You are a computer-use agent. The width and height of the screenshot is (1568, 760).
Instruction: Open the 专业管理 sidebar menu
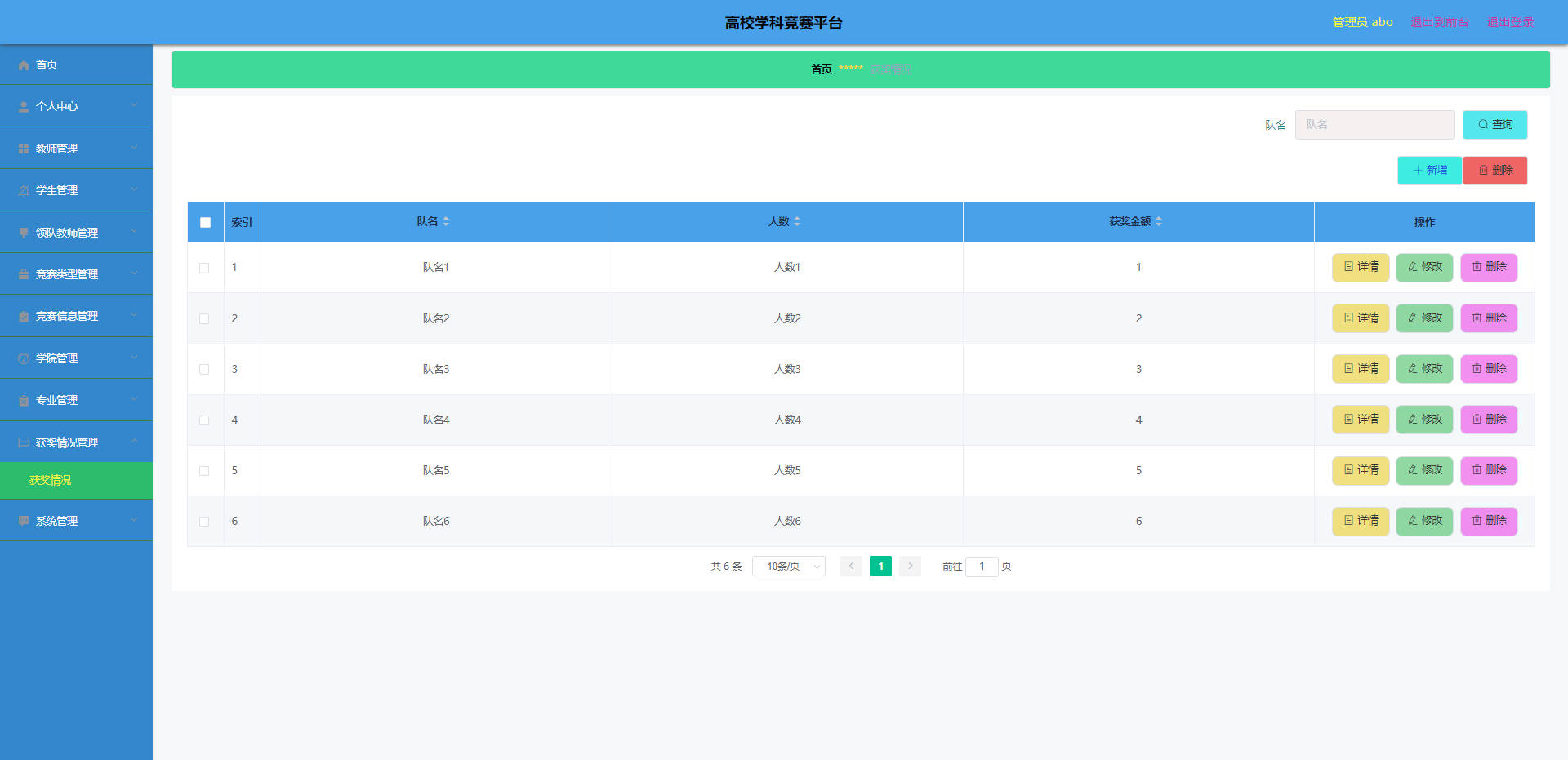[x=76, y=400]
